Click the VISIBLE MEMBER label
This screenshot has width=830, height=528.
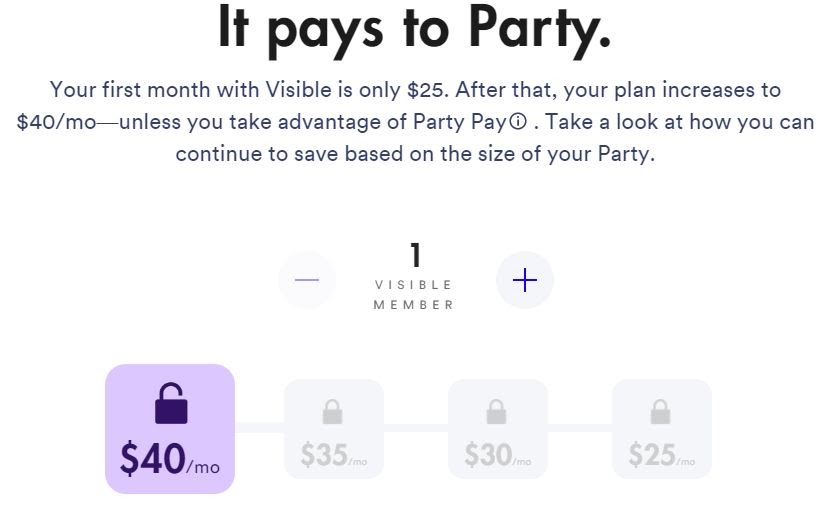click(414, 294)
